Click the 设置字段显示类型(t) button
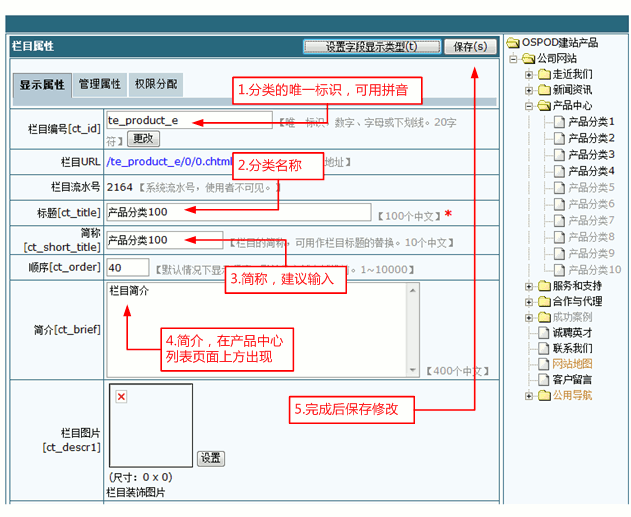 pyautogui.click(x=369, y=47)
